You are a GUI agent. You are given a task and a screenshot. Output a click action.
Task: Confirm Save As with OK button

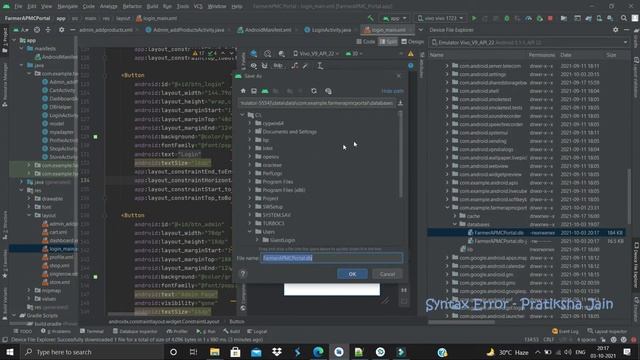[x=352, y=274]
